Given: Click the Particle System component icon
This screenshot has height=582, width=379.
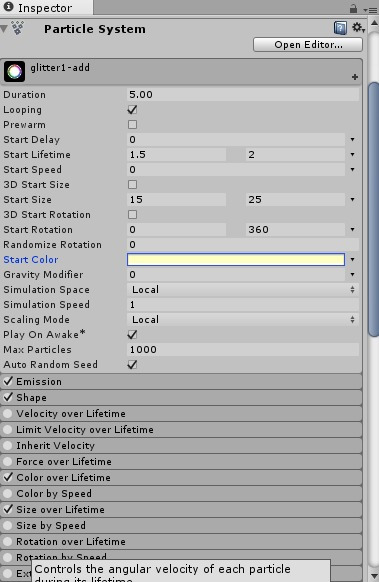Looking at the screenshot, I should [x=17, y=28].
